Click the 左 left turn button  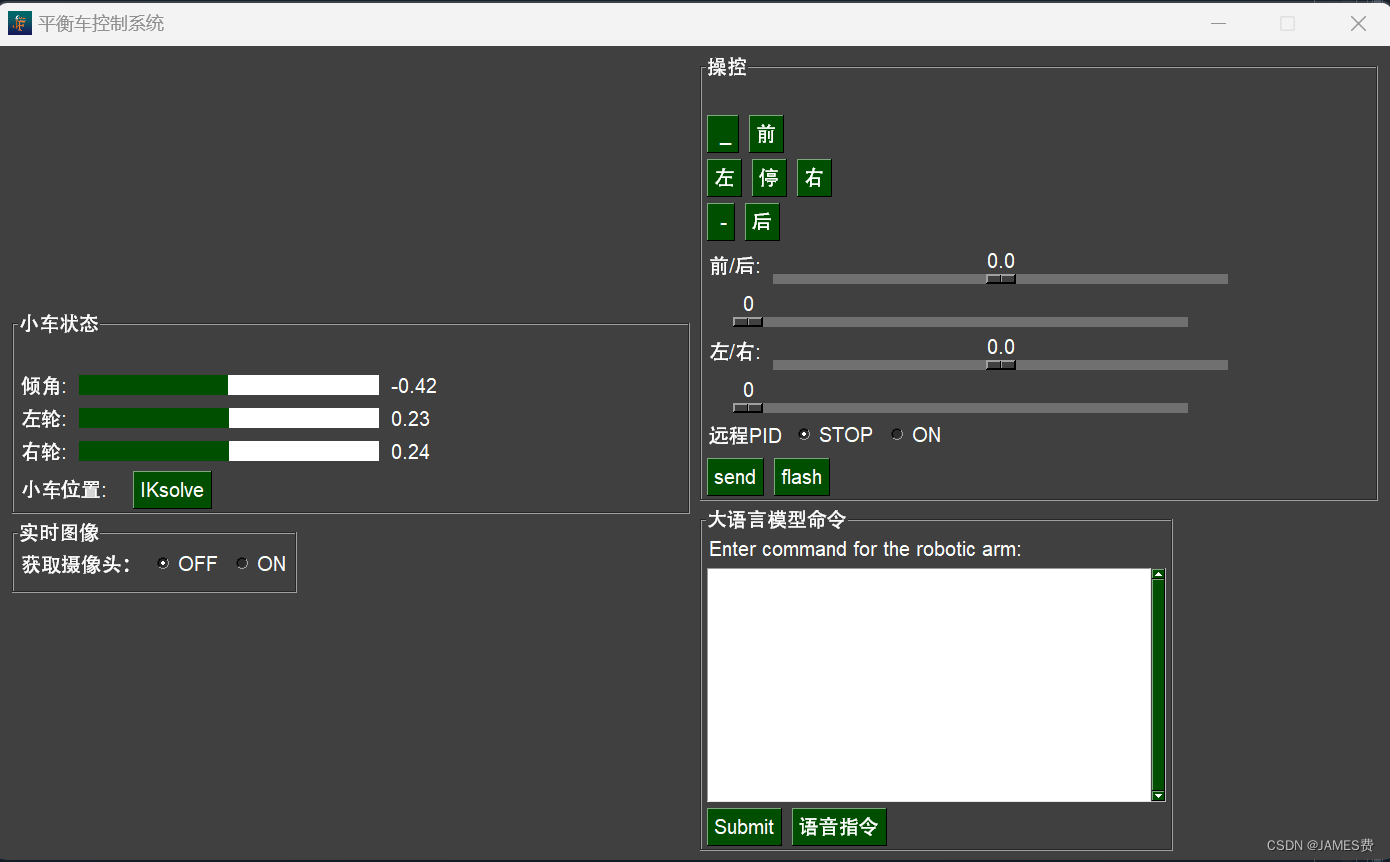(725, 178)
